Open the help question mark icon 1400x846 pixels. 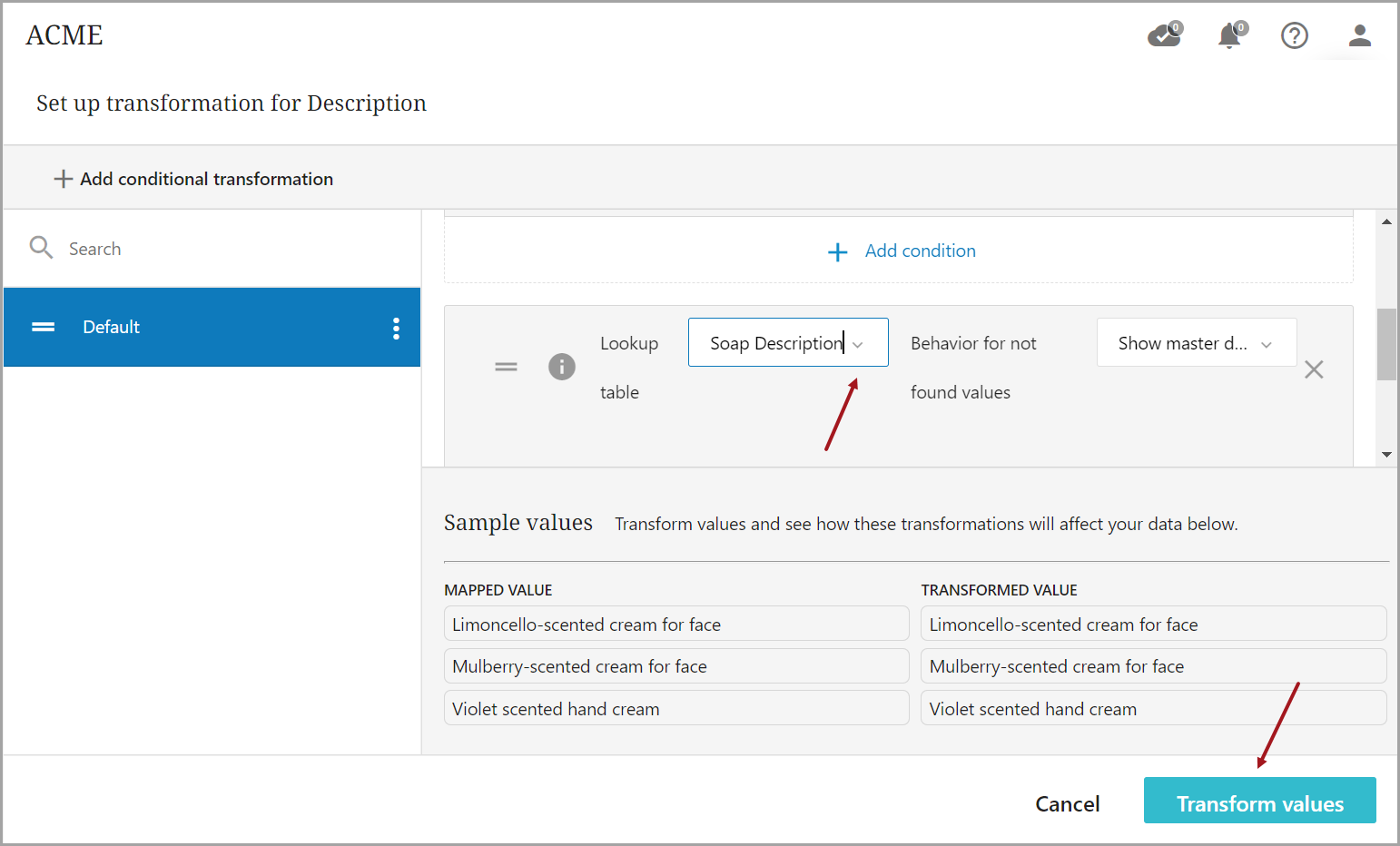[1294, 35]
